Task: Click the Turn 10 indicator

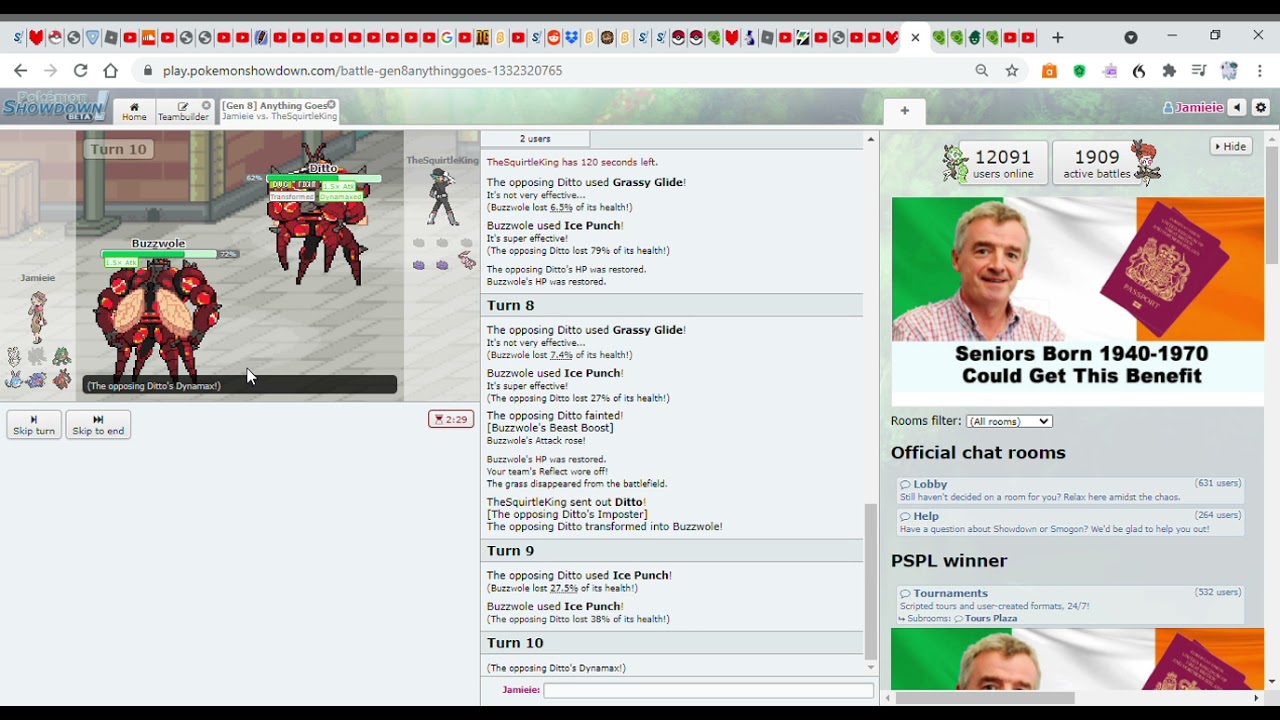Action: (x=118, y=149)
